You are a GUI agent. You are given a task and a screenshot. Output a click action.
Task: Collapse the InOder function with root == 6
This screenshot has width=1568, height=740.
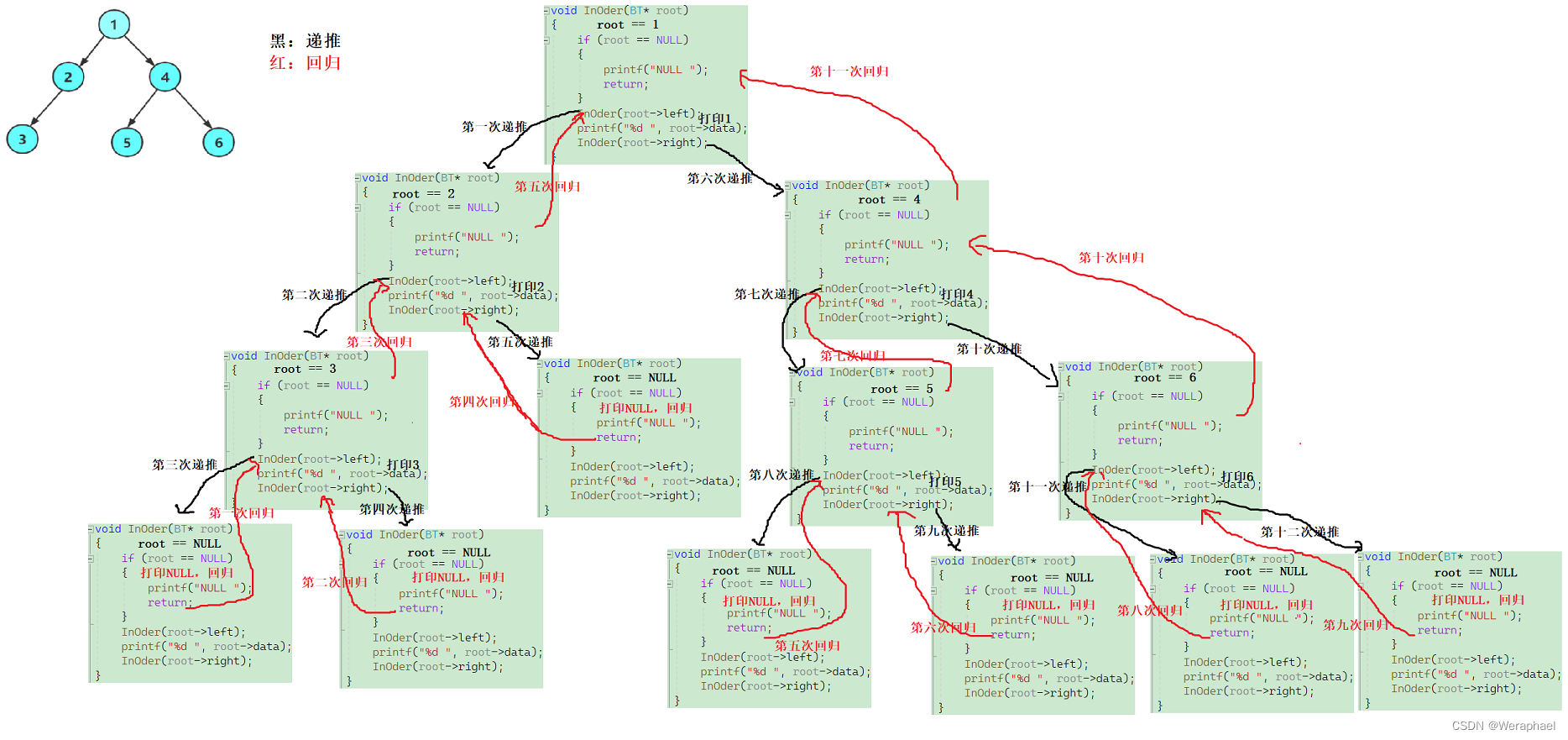click(1061, 367)
